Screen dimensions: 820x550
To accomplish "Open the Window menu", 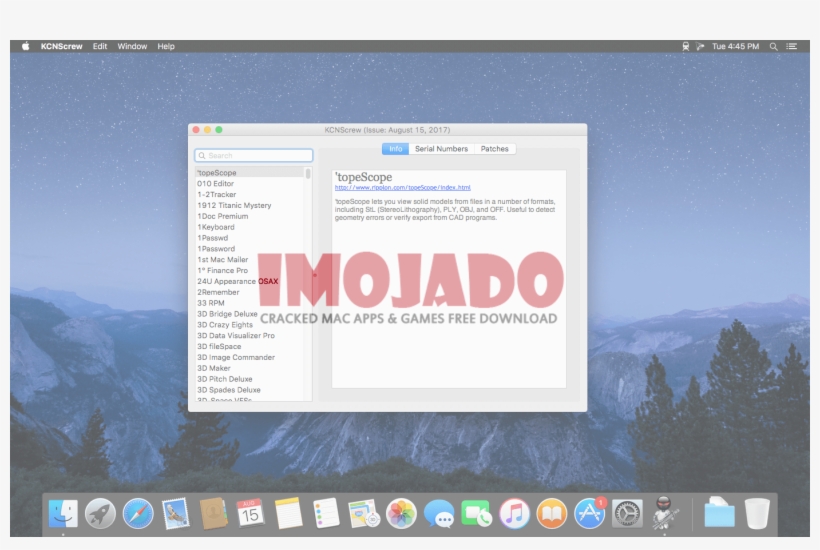I will click(x=132, y=46).
